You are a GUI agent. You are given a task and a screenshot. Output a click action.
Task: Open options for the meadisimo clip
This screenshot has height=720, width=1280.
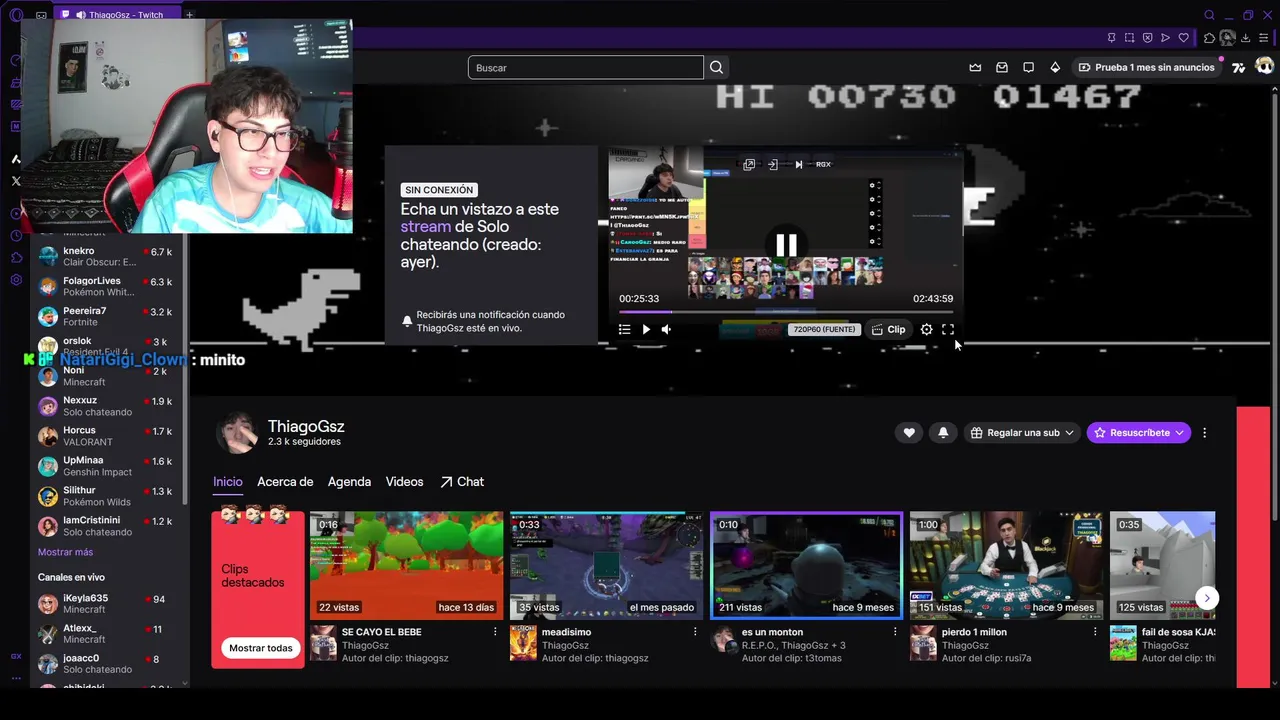(695, 632)
